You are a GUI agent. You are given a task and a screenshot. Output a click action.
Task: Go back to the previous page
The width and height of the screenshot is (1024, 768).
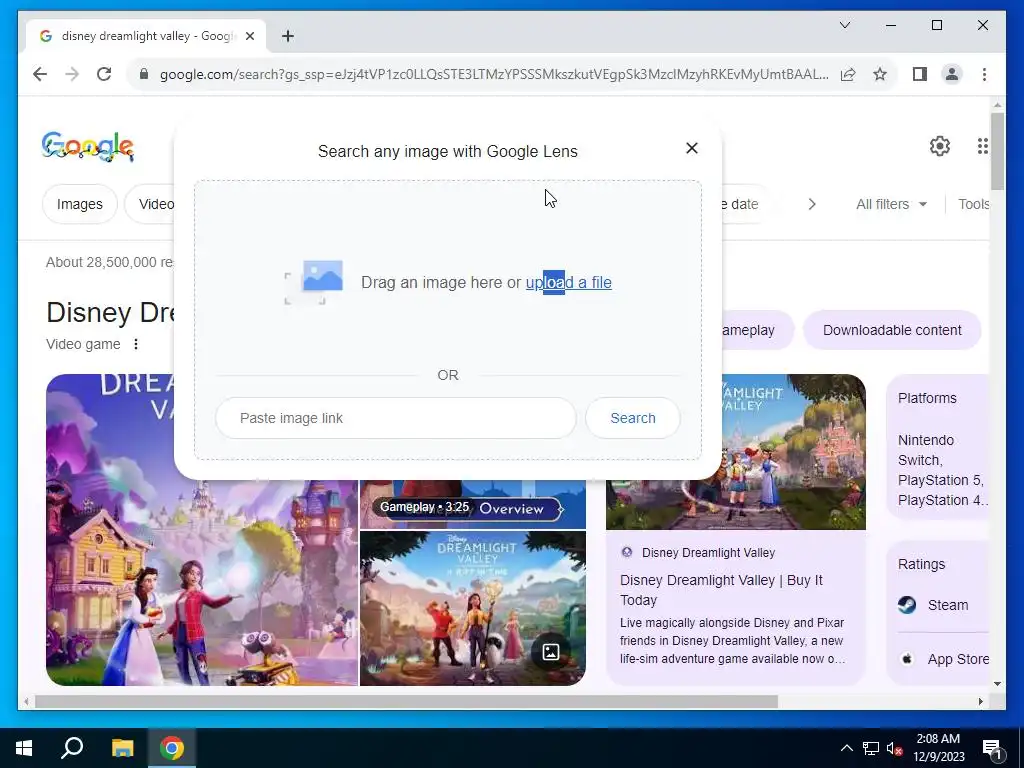40,74
